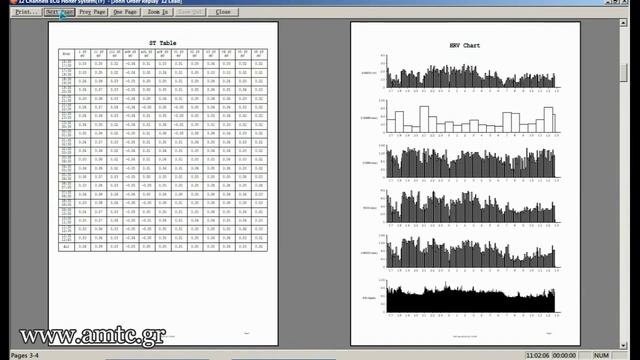Click the NUM indicator in status bar
The width and height of the screenshot is (640, 360).
click(601, 356)
